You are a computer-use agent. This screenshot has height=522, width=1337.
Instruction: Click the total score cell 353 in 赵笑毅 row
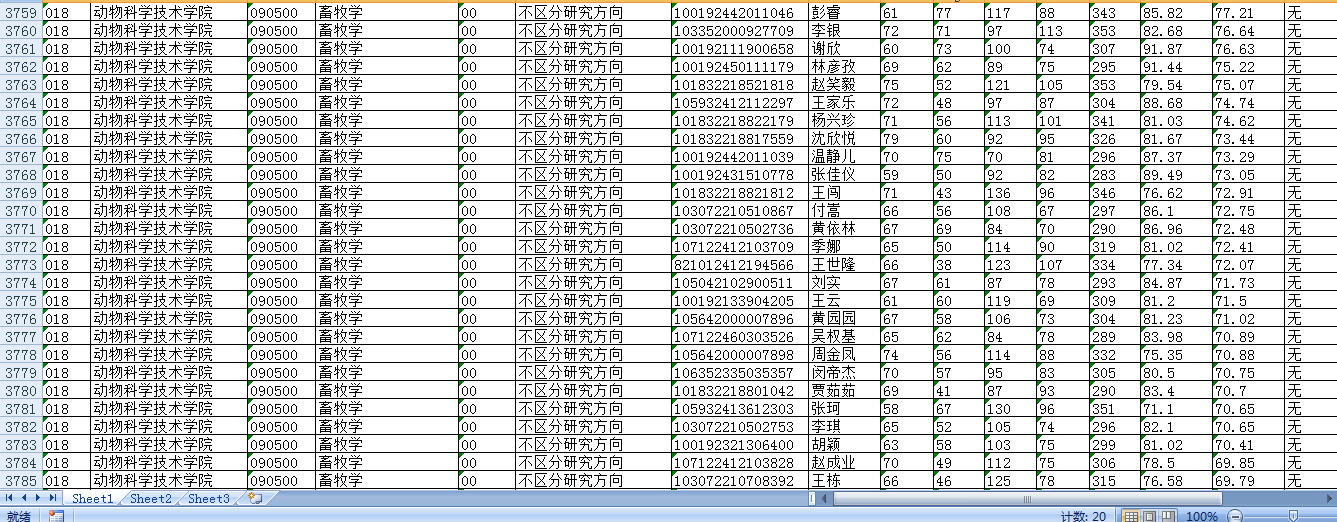[x=1114, y=85]
